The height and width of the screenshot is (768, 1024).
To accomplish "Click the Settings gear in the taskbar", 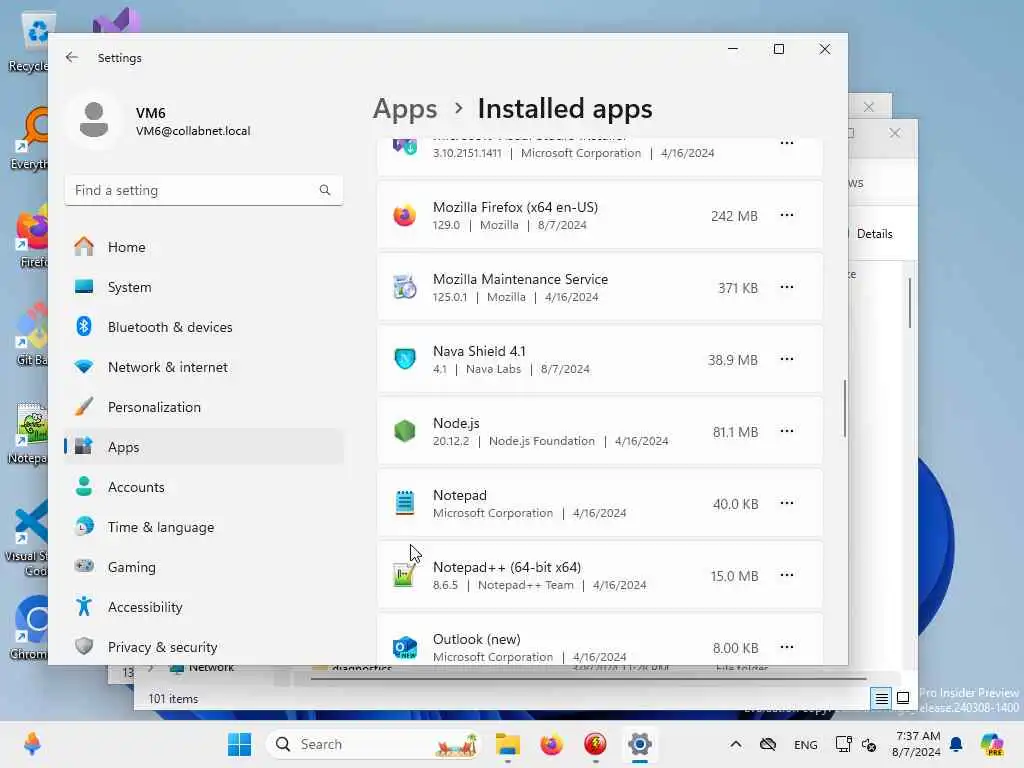I will [640, 744].
